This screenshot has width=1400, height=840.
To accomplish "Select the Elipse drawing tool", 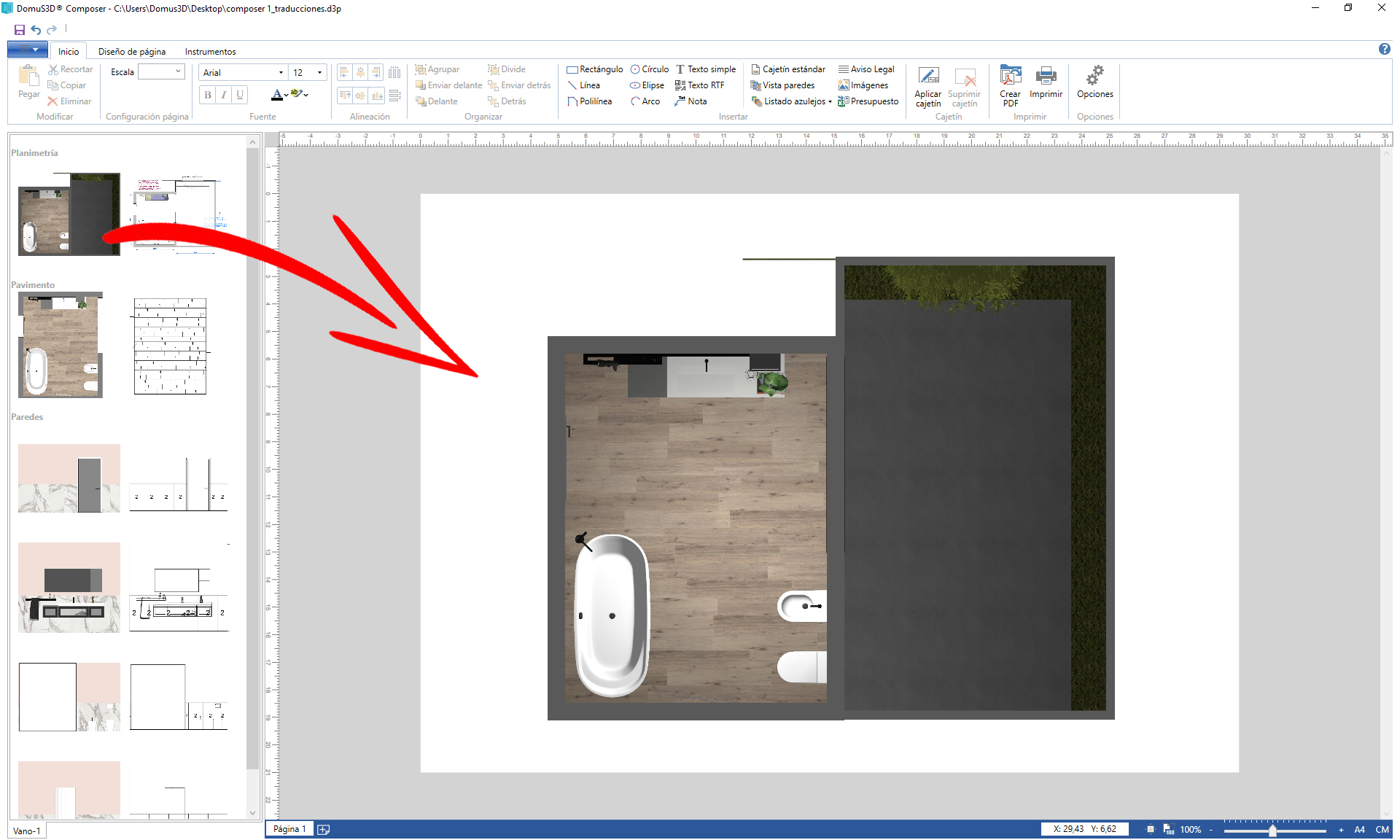I will 647,85.
